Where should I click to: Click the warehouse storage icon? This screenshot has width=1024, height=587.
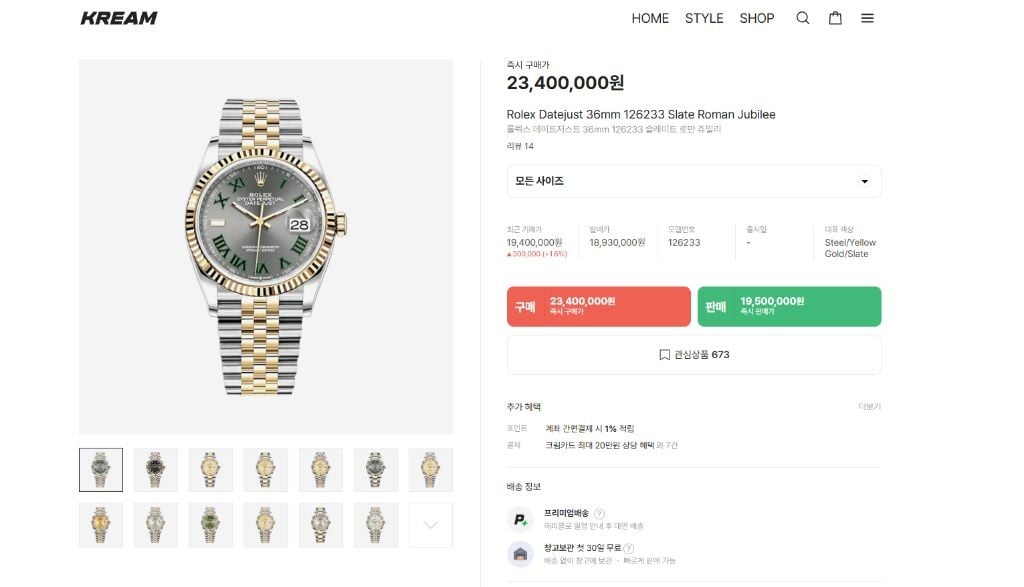(520, 554)
